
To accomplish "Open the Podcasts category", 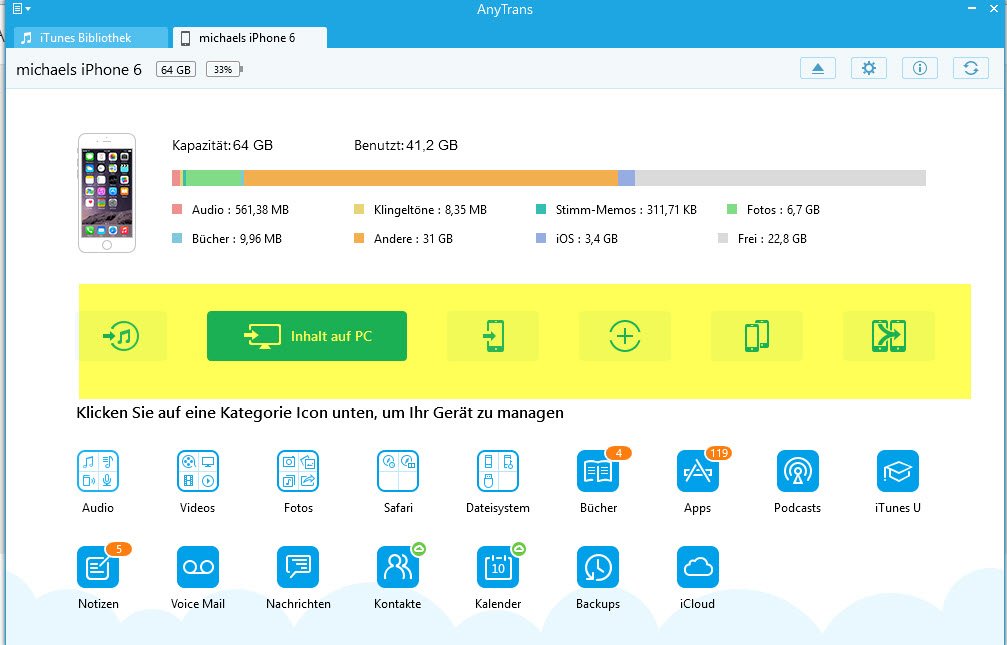I will pos(797,471).
